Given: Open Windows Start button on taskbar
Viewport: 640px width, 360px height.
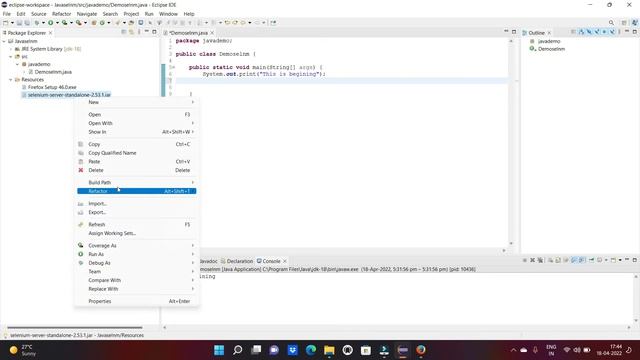Looking at the screenshot, I should [219, 350].
